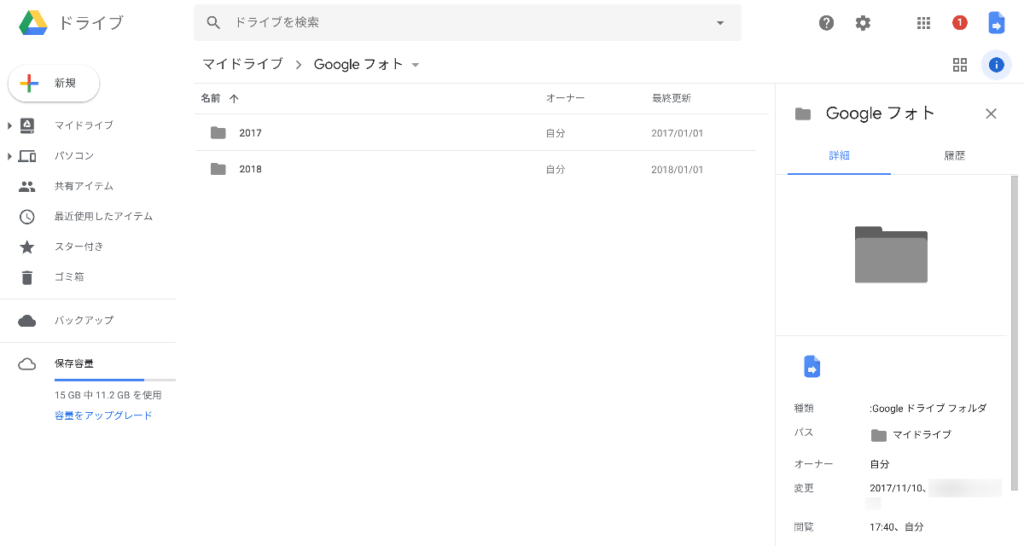This screenshot has width=1024, height=546.
Task: Click the storage usage progress bar
Action: pos(115,379)
